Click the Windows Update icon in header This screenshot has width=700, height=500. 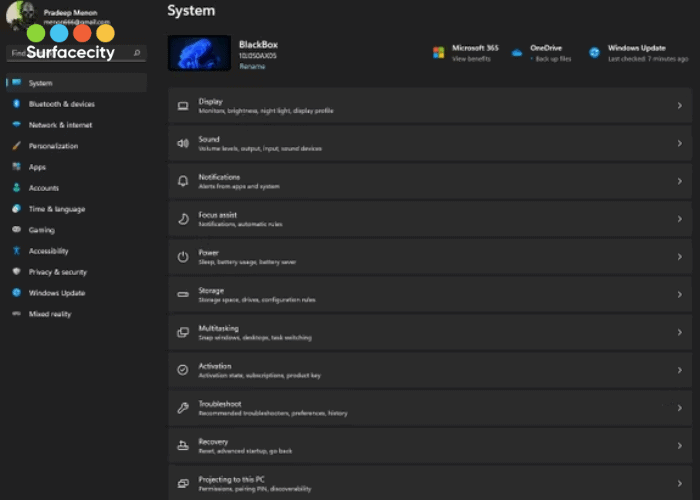point(594,52)
